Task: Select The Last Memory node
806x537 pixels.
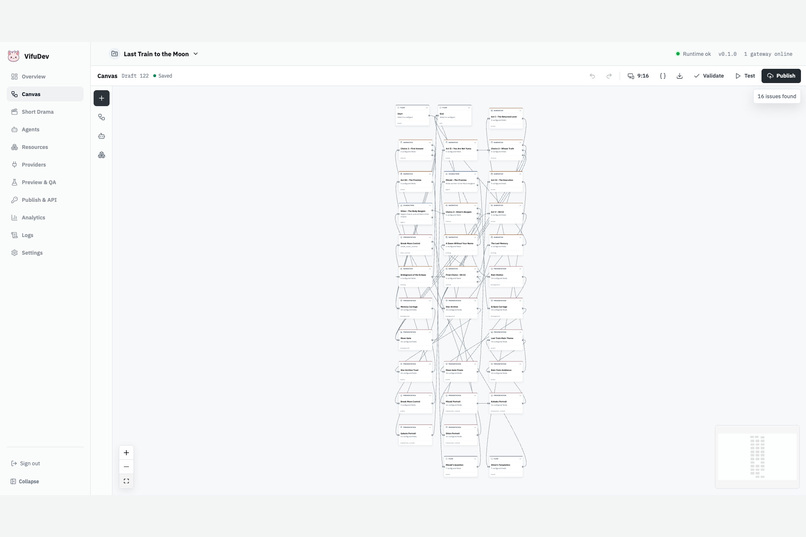Action: tap(506, 245)
